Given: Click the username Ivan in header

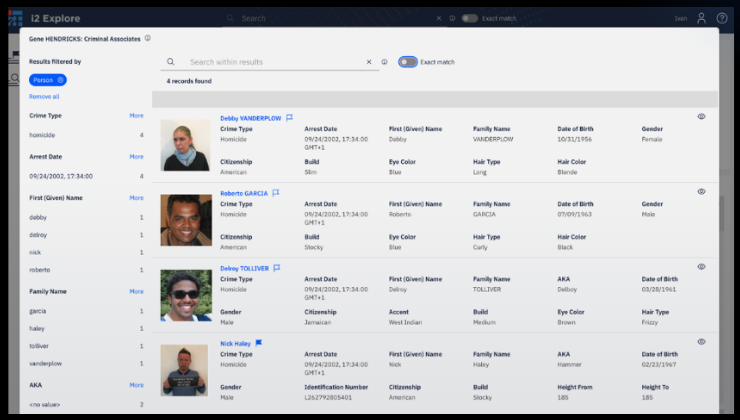Looking at the screenshot, I should [681, 18].
